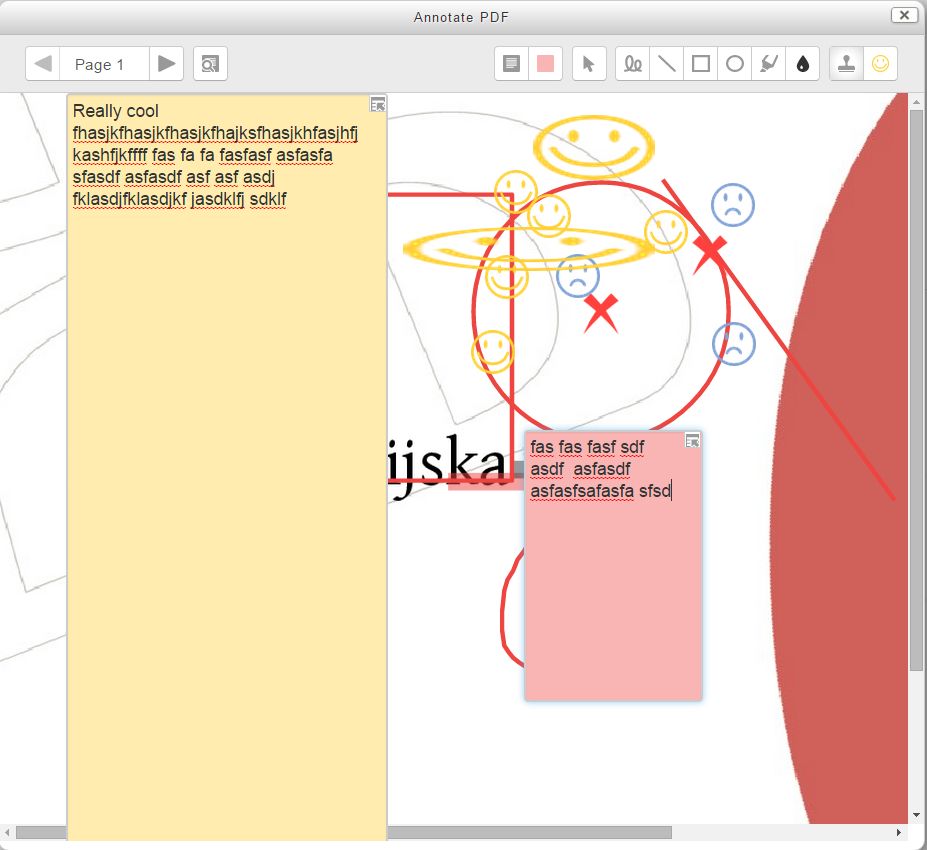This screenshot has width=927, height=850.
Task: Select the Comment tool
Action: [511, 64]
